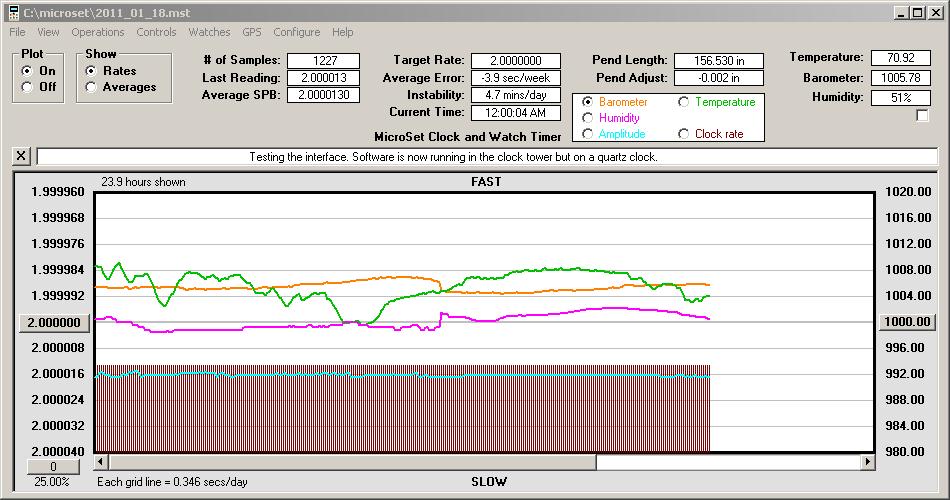The height and width of the screenshot is (500, 950).
Task: Click 'MicroSet Clock and Watch Timer' title text
Action: (468, 137)
